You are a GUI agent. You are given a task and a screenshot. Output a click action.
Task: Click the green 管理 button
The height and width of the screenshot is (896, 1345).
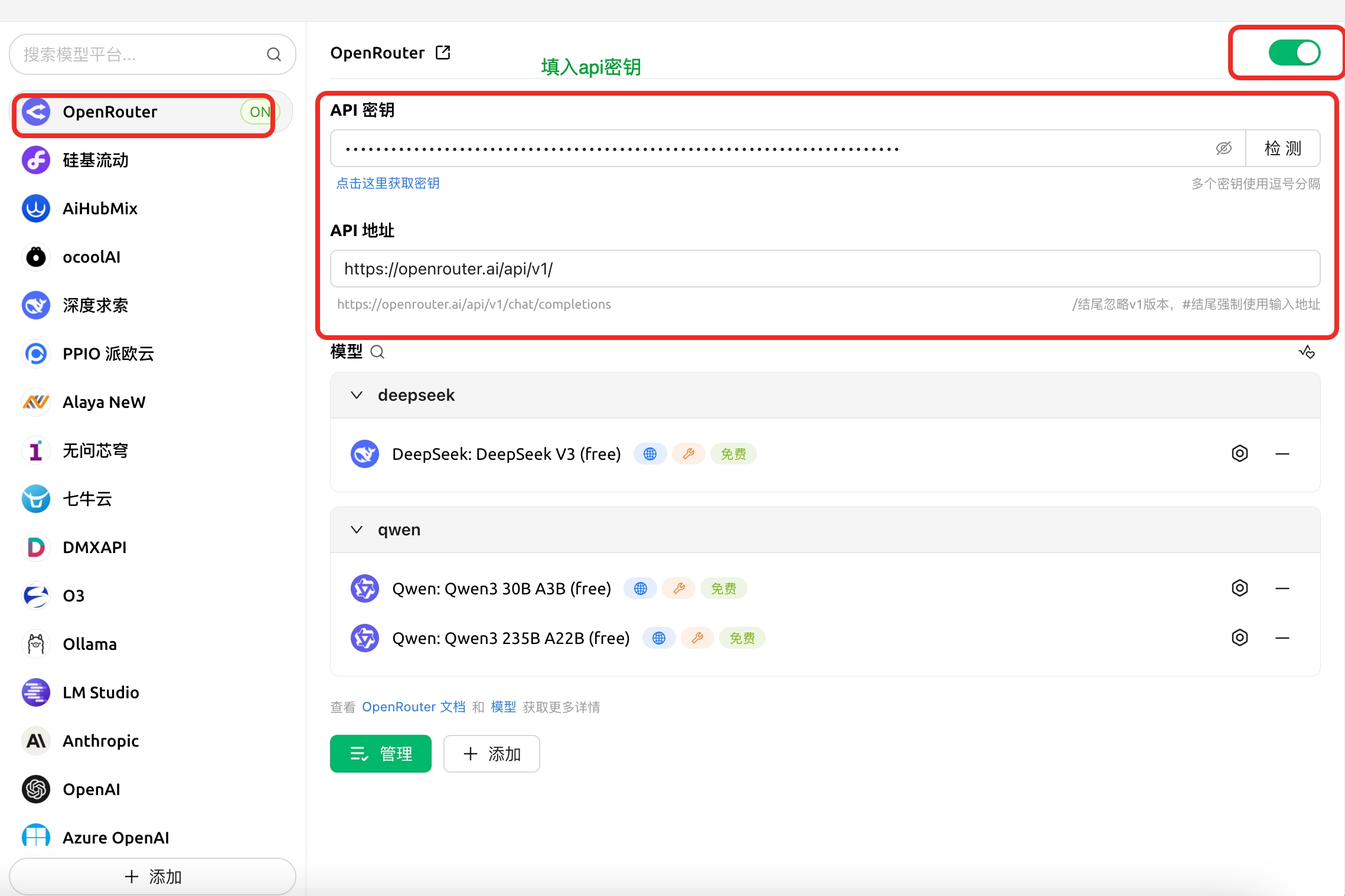click(381, 754)
